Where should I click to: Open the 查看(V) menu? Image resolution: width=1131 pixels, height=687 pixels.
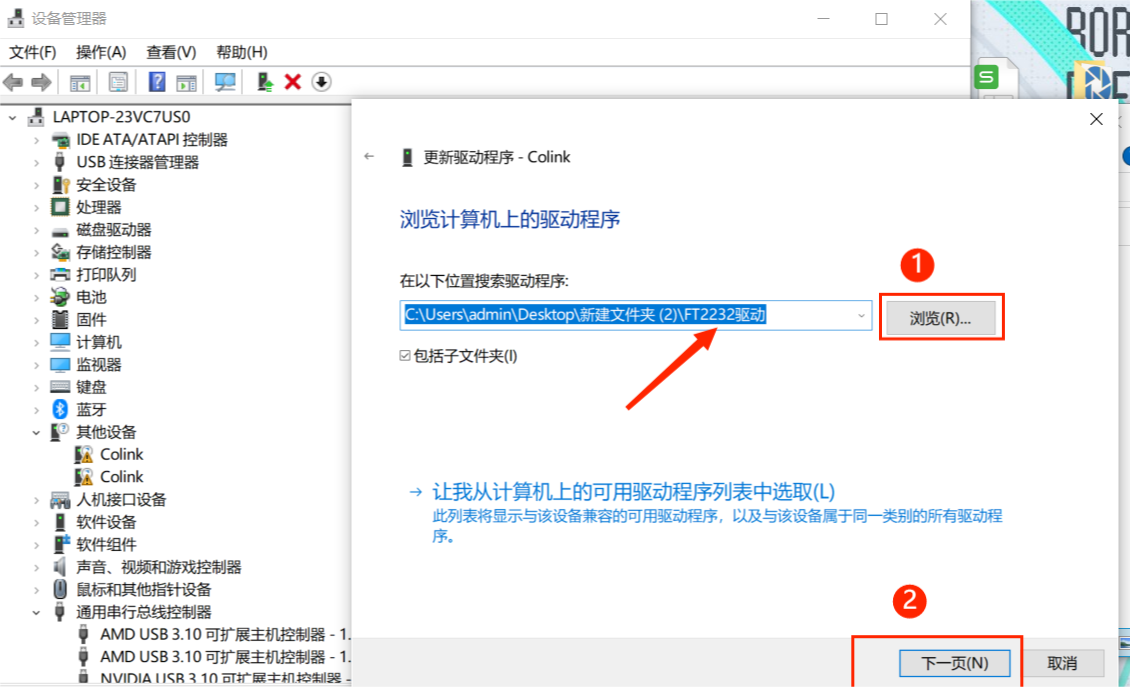tap(168, 51)
